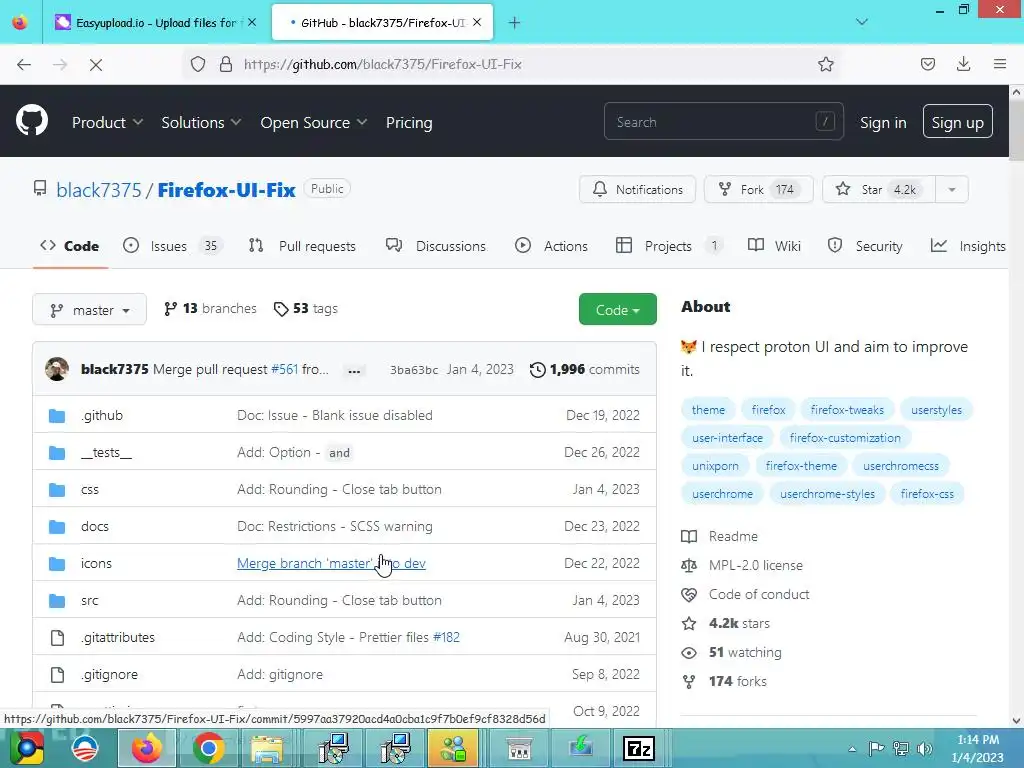1024x768 pixels.
Task: Open the green Code dropdown
Action: click(x=617, y=310)
